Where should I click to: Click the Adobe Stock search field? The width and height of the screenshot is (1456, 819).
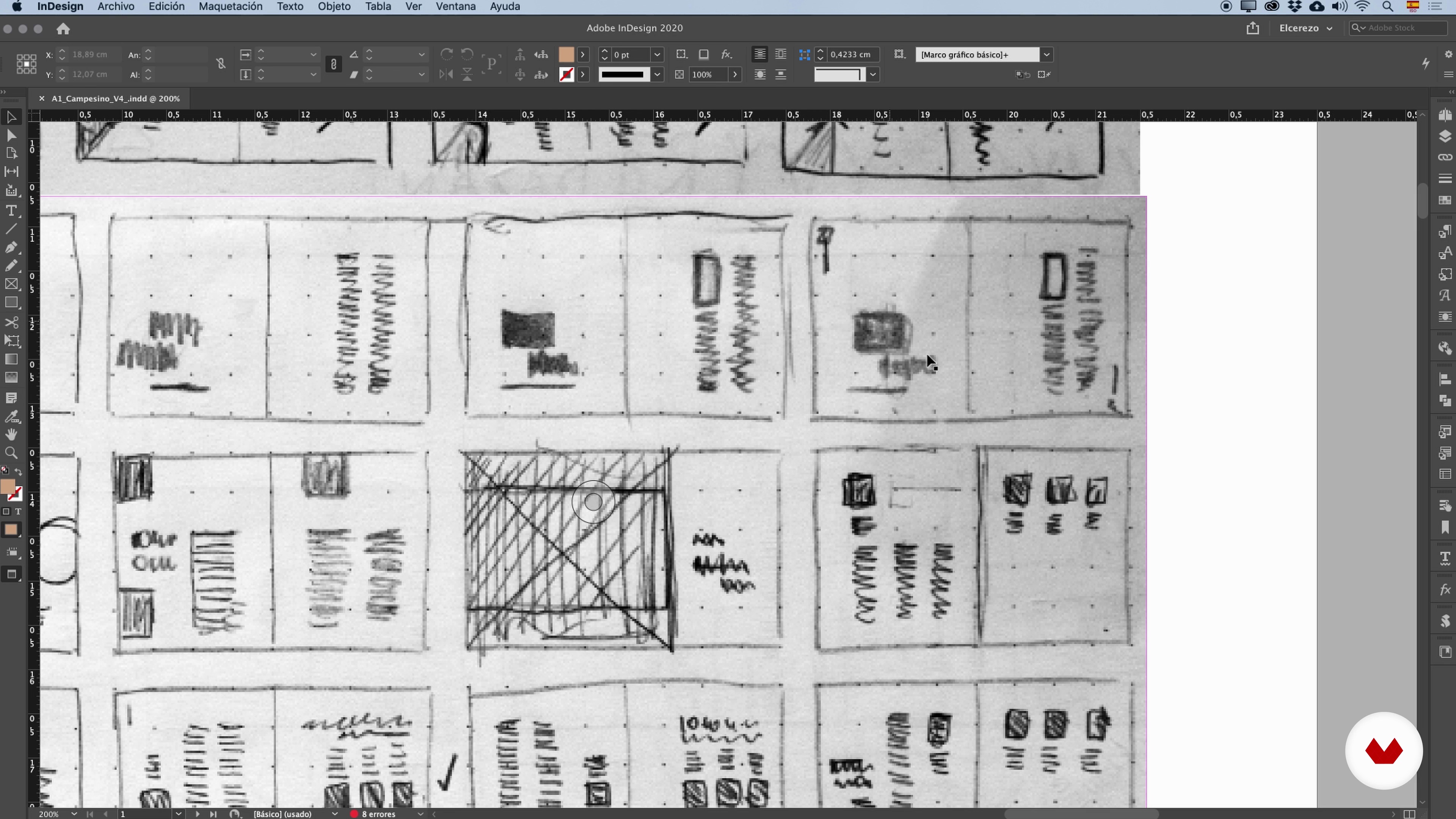pyautogui.click(x=1399, y=28)
